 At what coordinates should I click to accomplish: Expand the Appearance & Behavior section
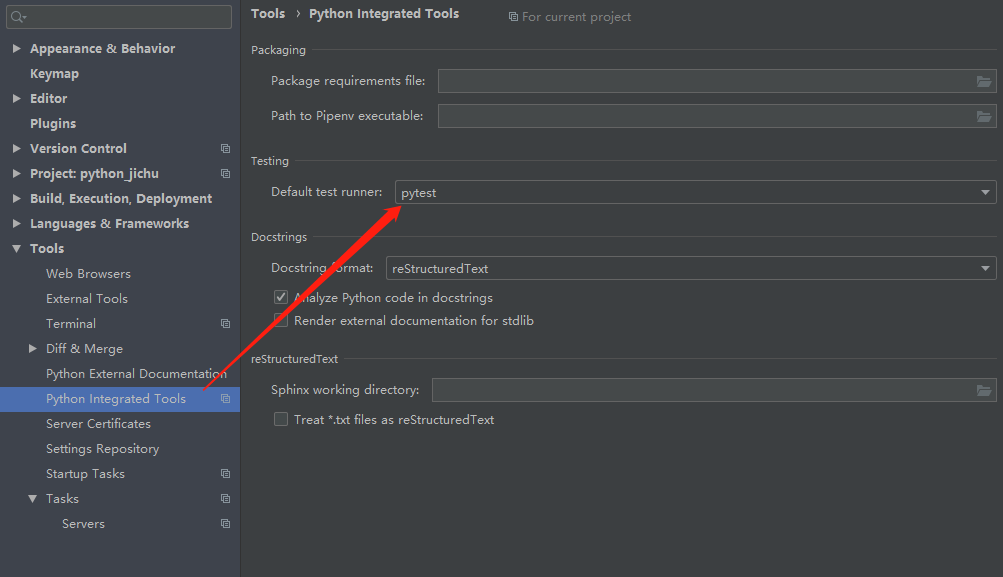pyautogui.click(x=17, y=49)
